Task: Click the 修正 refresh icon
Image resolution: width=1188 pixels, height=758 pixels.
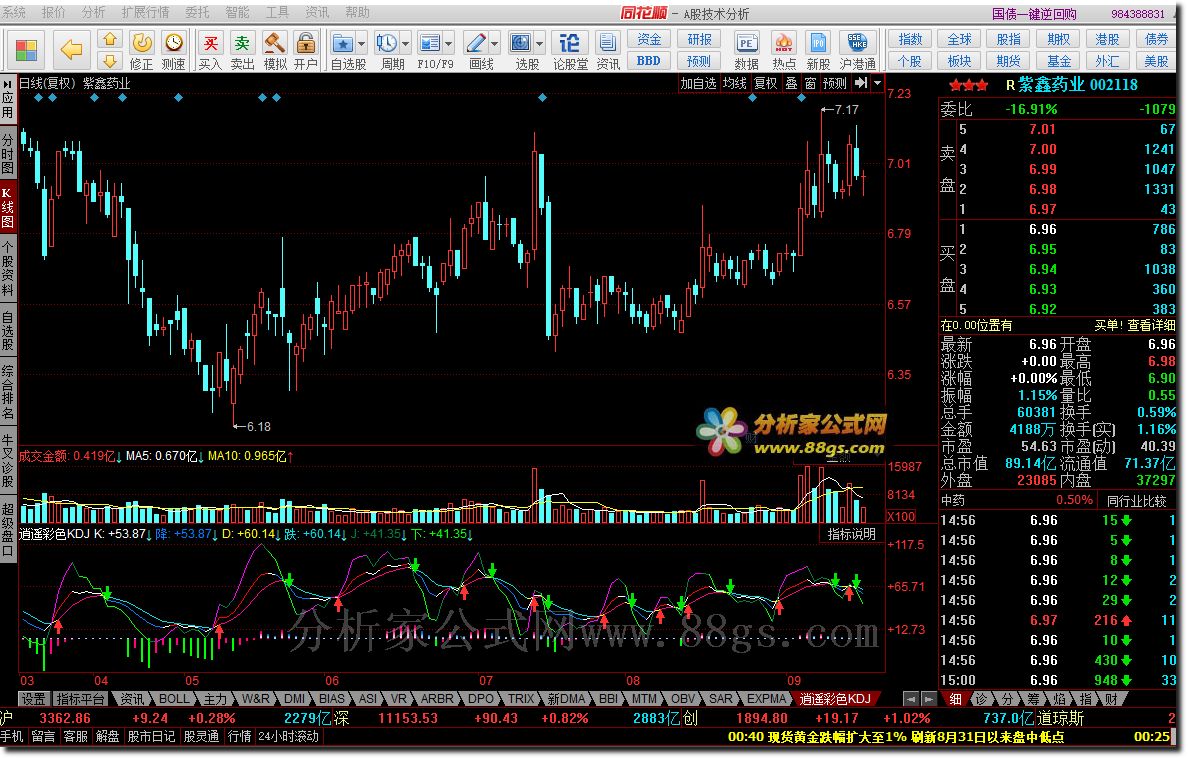Action: tap(141, 43)
